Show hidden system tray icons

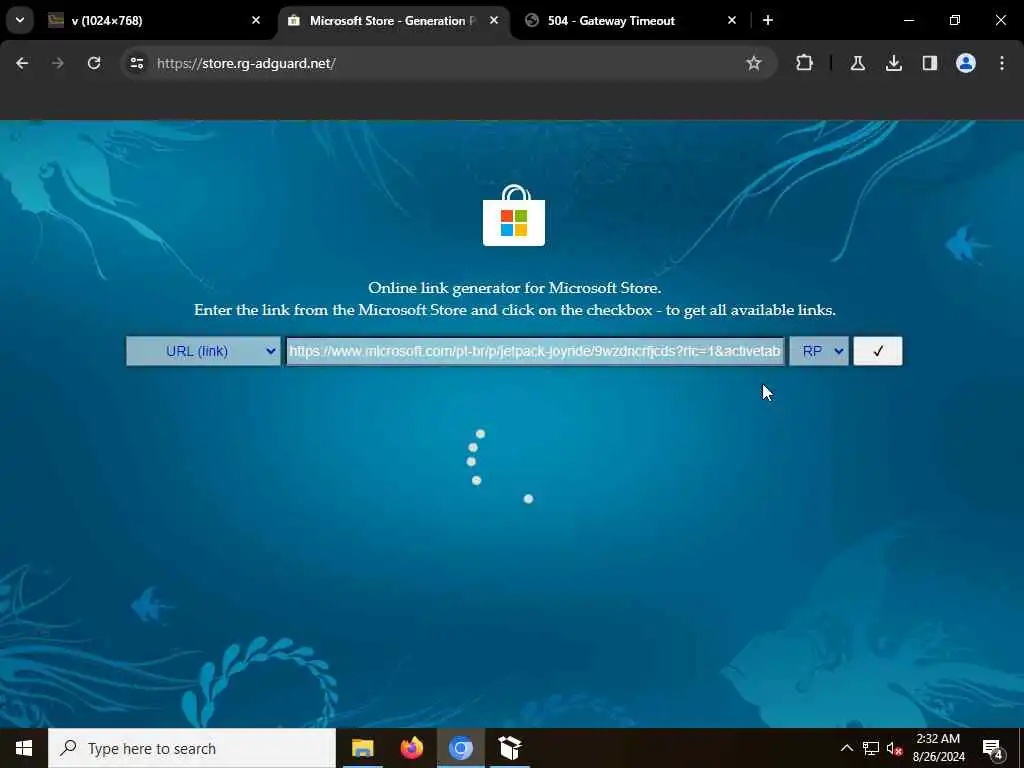tap(846, 748)
